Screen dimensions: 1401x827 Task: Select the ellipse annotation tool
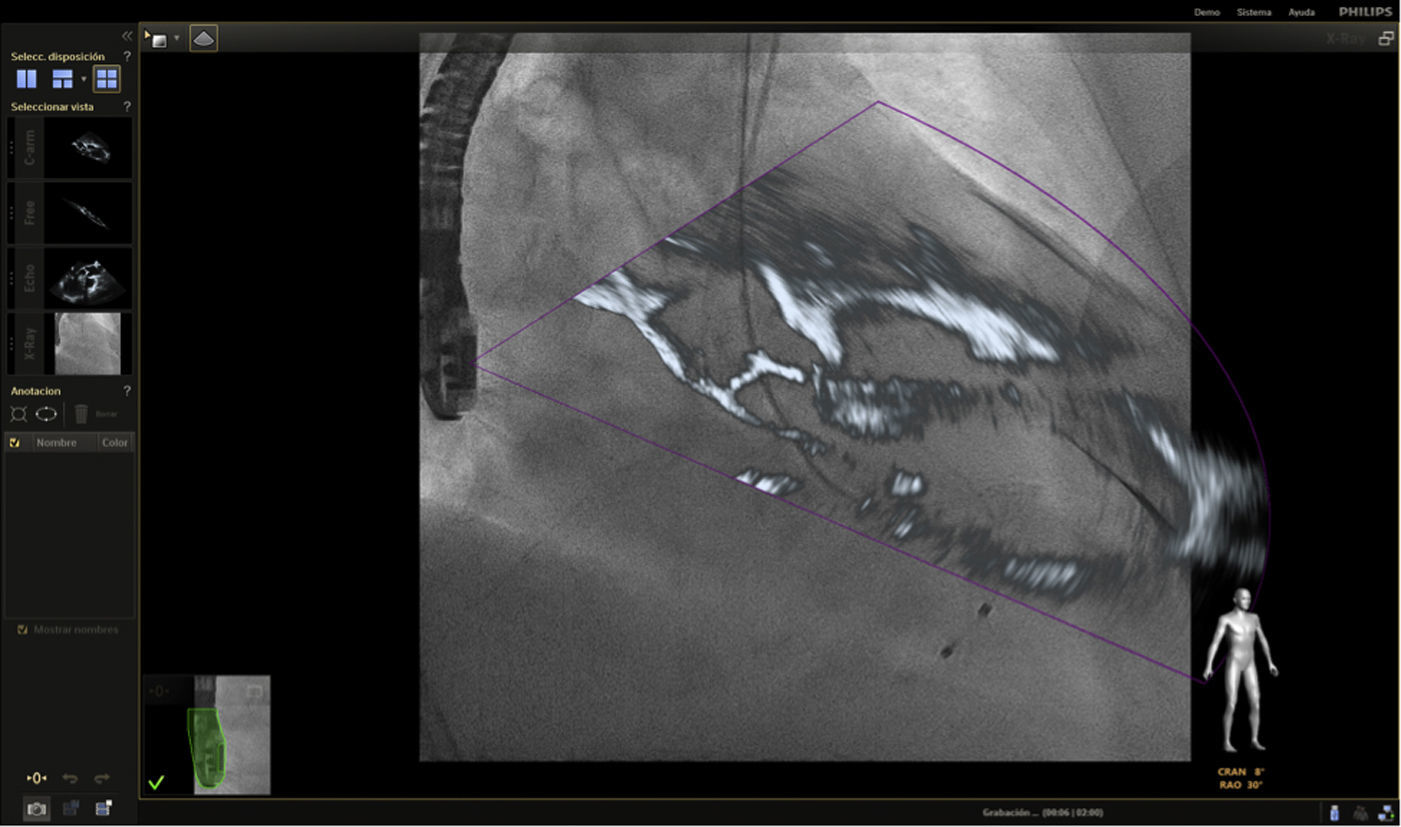coord(47,414)
